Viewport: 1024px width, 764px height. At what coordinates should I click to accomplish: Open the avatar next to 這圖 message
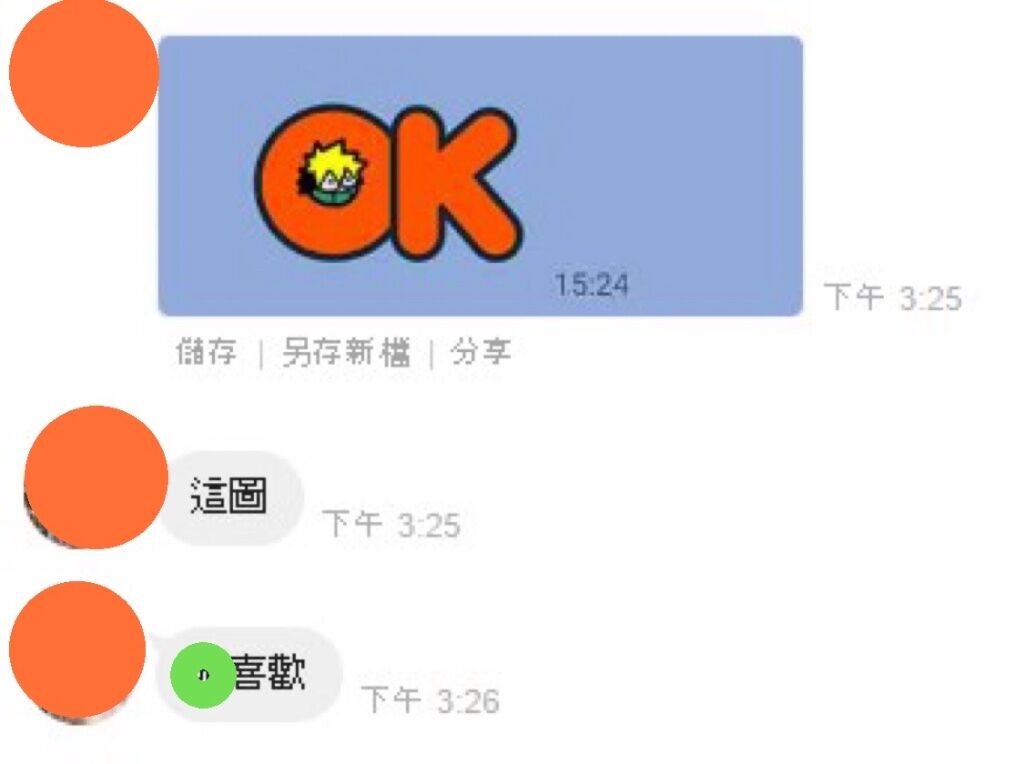point(95,477)
